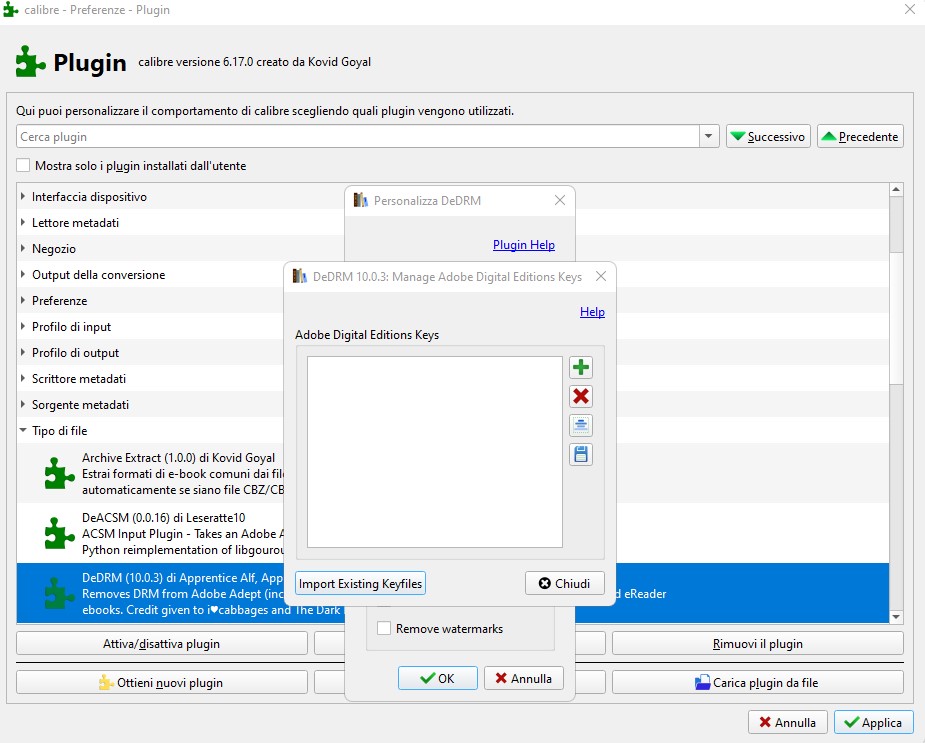This screenshot has width=925, height=743.
Task: Close the keys dialog with Chiudi
Action: 564,582
